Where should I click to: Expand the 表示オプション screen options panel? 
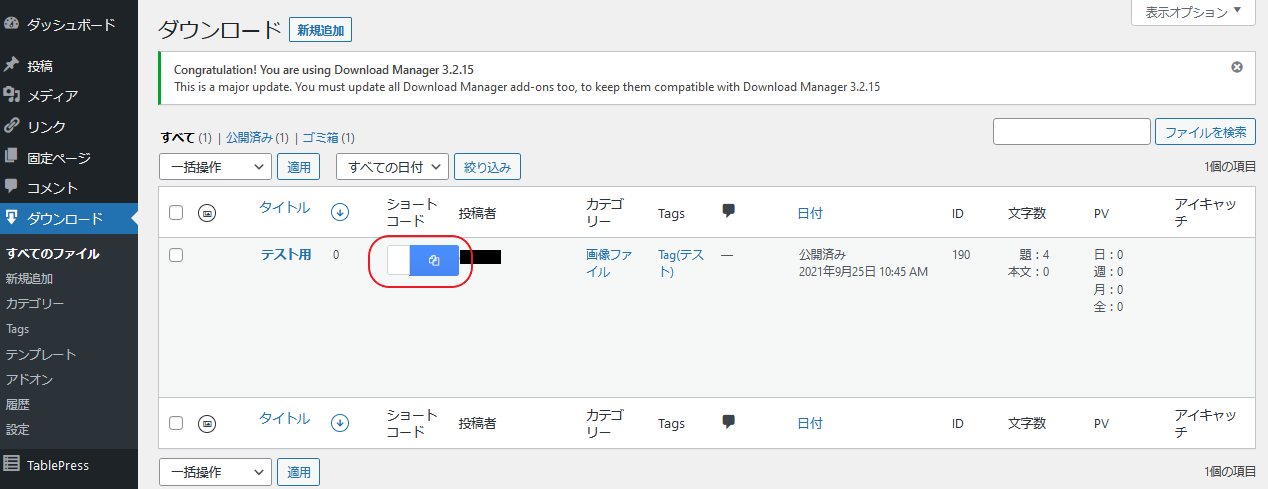1192,12
